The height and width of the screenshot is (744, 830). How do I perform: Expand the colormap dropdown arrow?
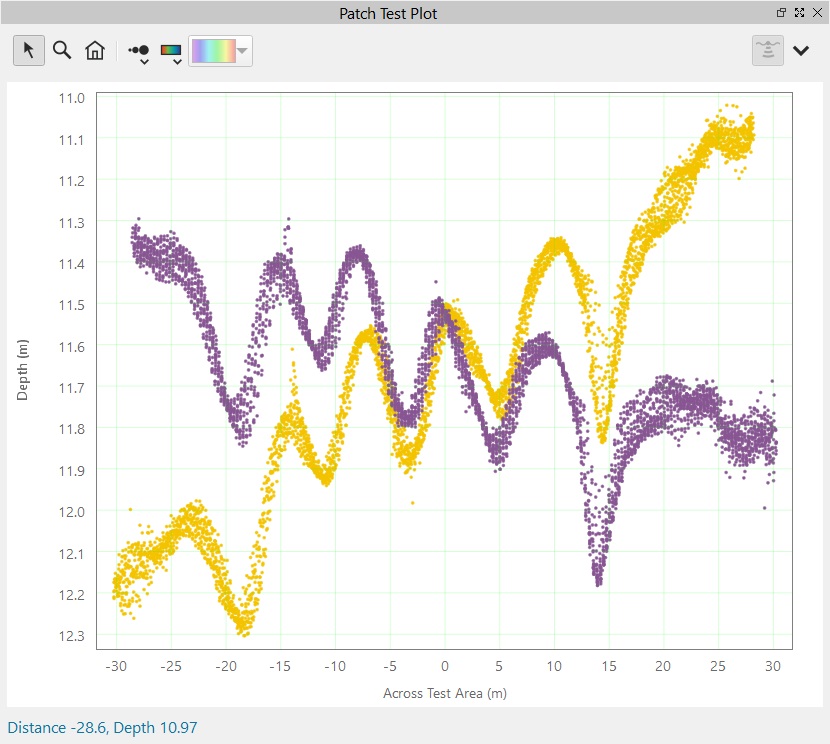pos(243,51)
